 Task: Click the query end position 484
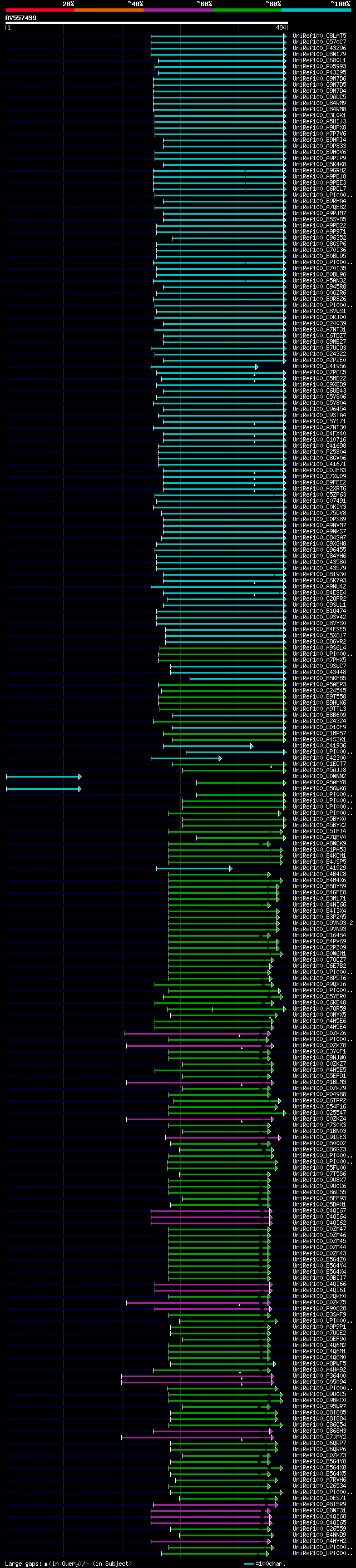[281, 27]
